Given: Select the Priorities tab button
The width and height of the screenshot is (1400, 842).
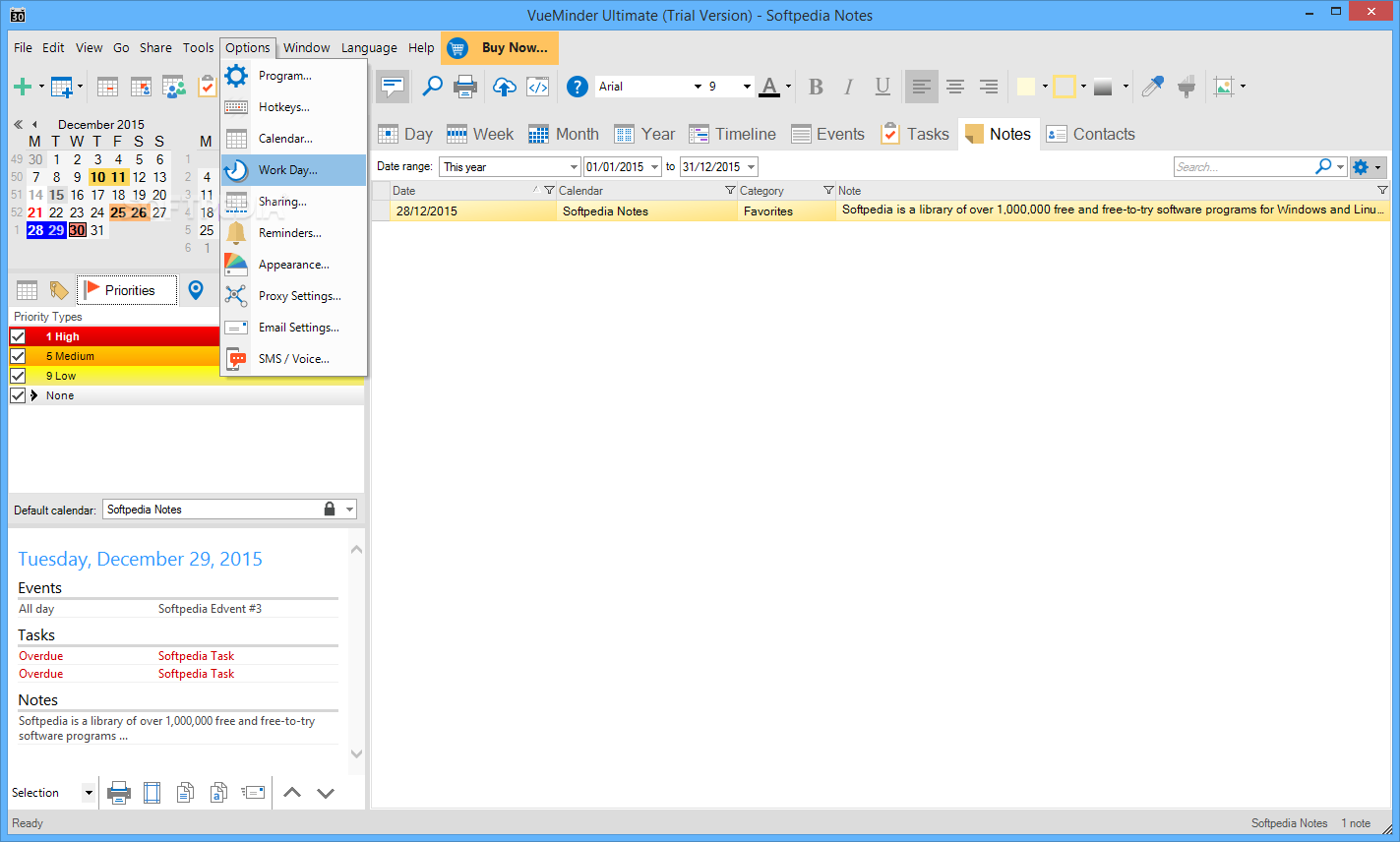Looking at the screenshot, I should point(127,290).
